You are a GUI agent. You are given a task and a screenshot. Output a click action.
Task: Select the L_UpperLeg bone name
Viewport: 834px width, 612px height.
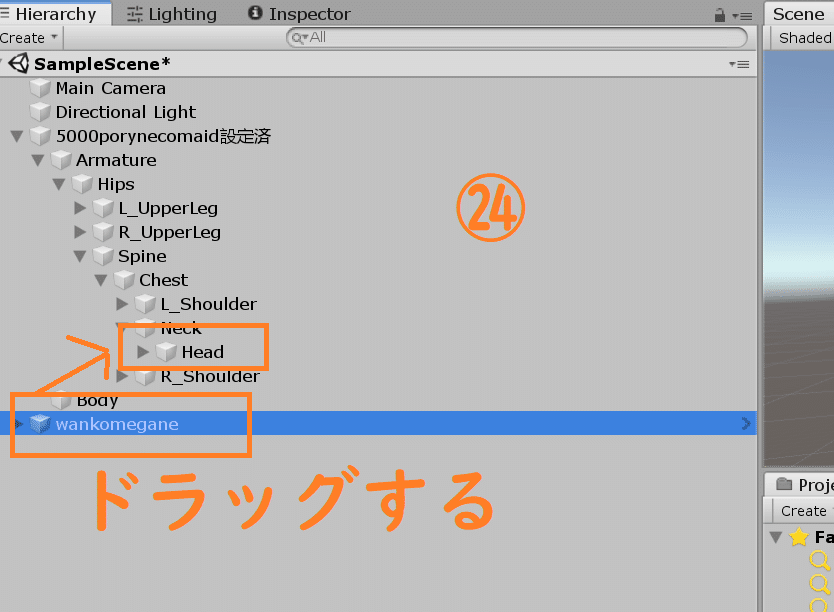click(x=168, y=208)
